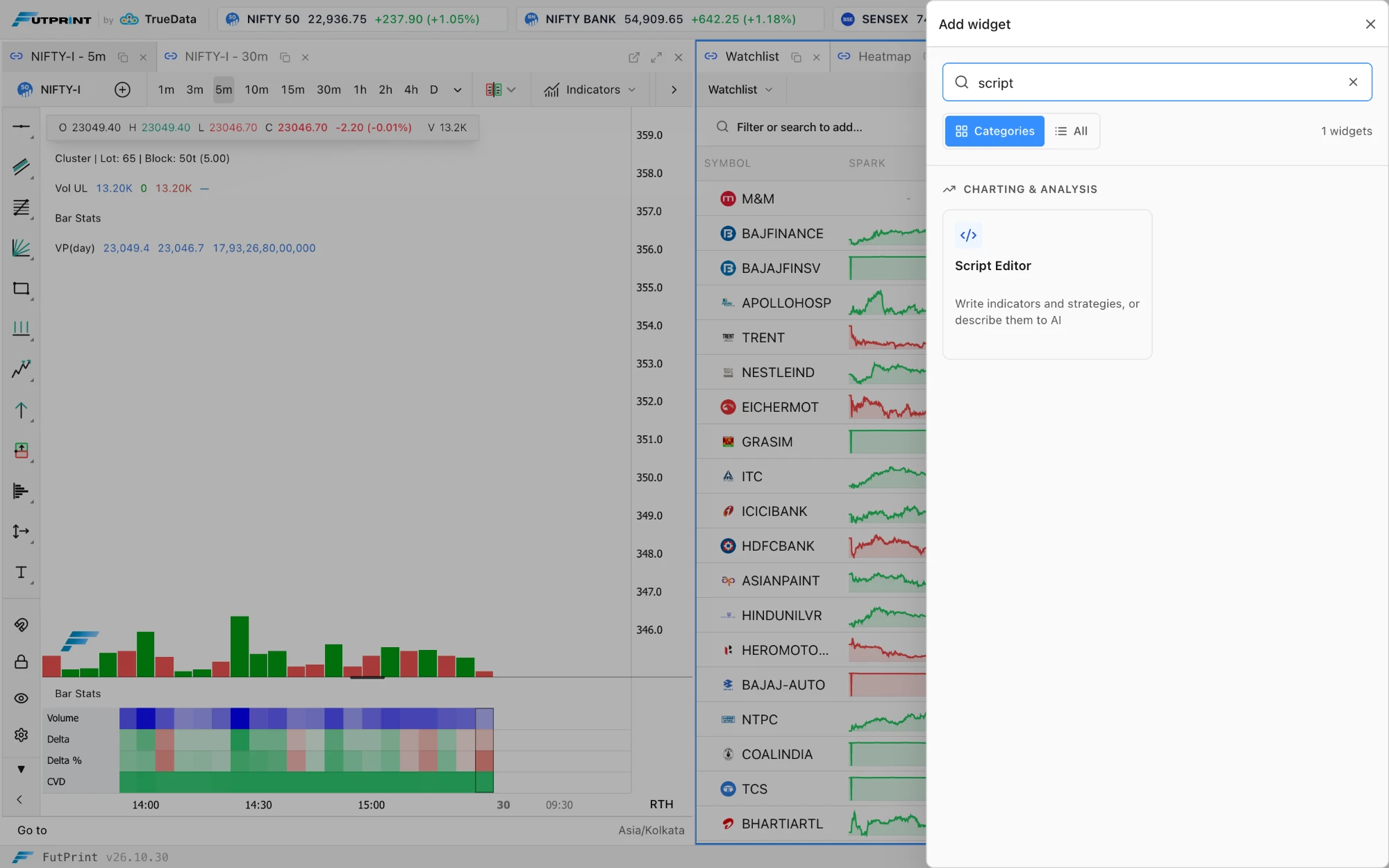Viewport: 1389px width, 868px height.
Task: Switch to the NIFTY-I - 5m tab
Action: [68, 57]
